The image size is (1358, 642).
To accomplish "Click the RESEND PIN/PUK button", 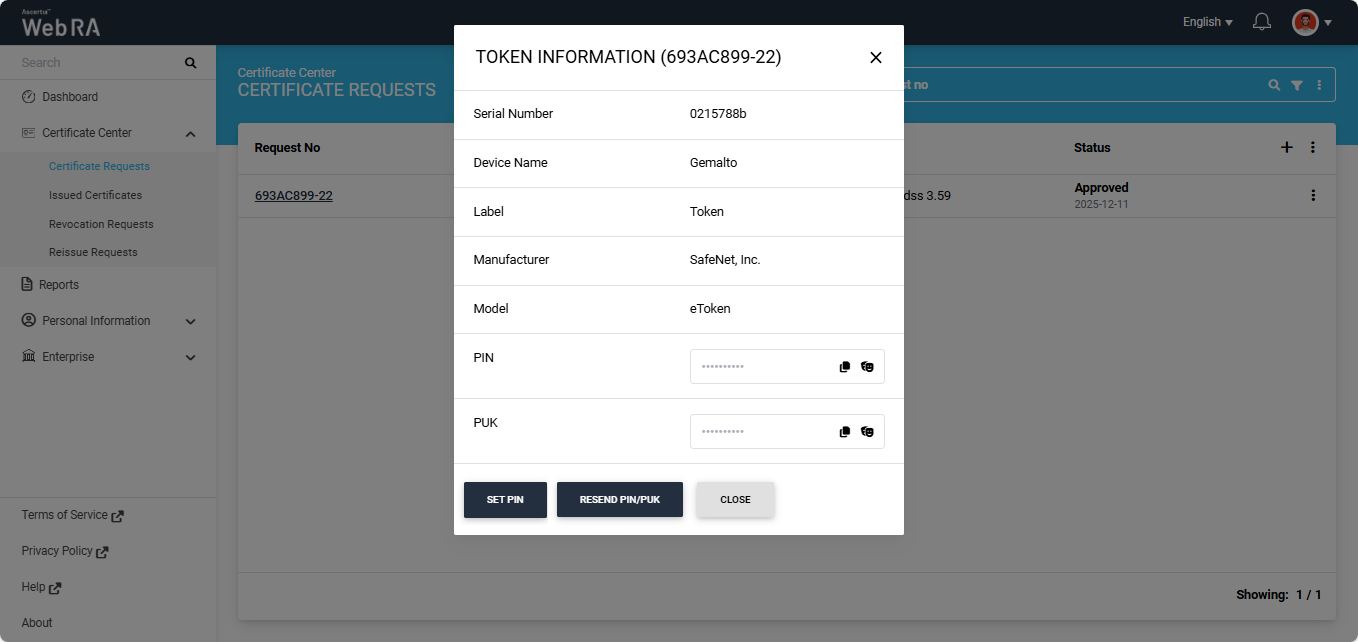I will coord(619,500).
